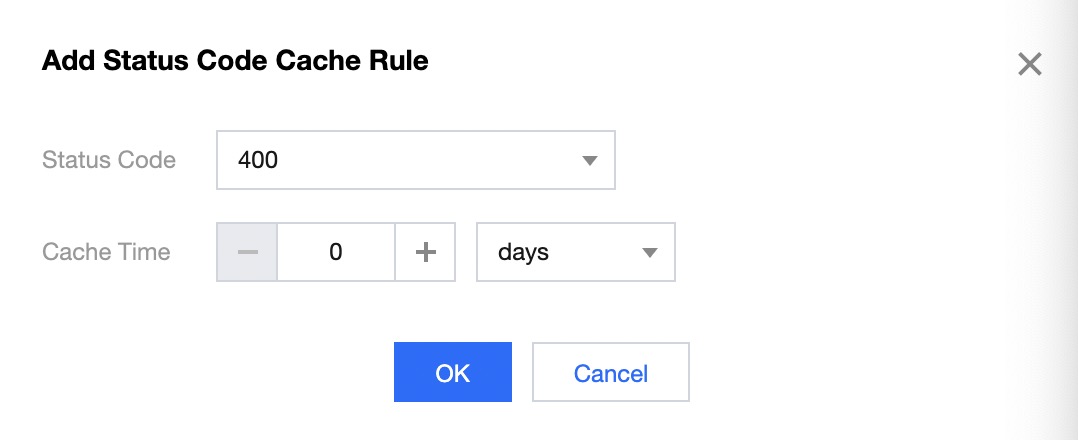This screenshot has height=440, width=1078.
Task: Increase the cache time value
Action: tap(426, 252)
